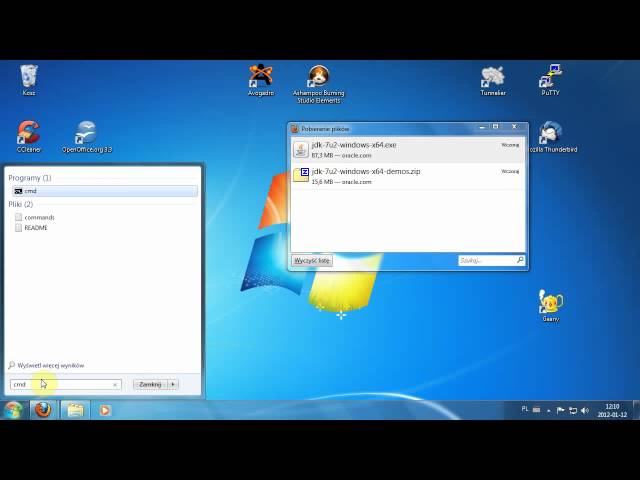Expand the shutdown options arrow
This screenshot has width=640, height=480.
173,384
